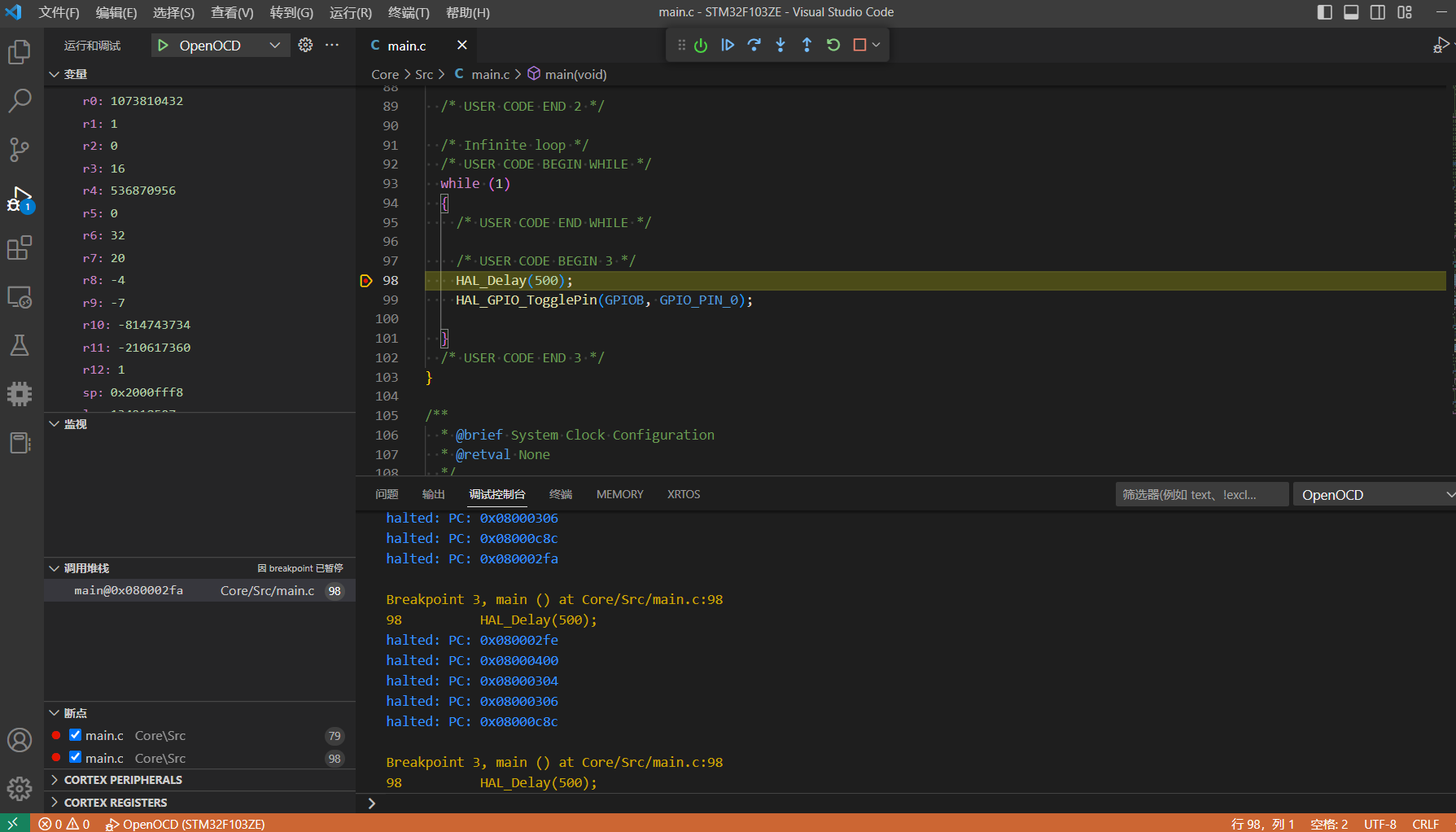Click the Run or Debug editor action

click(x=1441, y=46)
